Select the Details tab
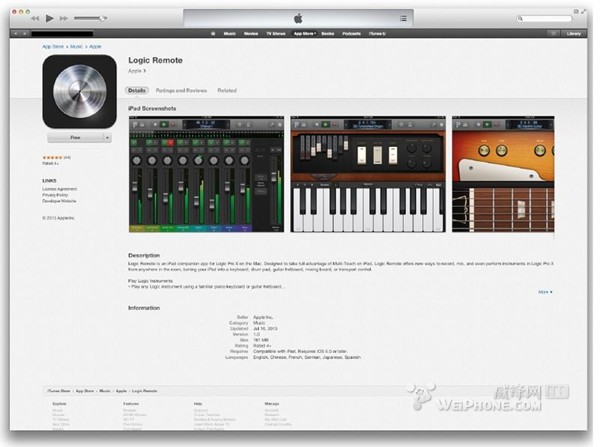The width and height of the screenshot is (600, 447). (137, 90)
